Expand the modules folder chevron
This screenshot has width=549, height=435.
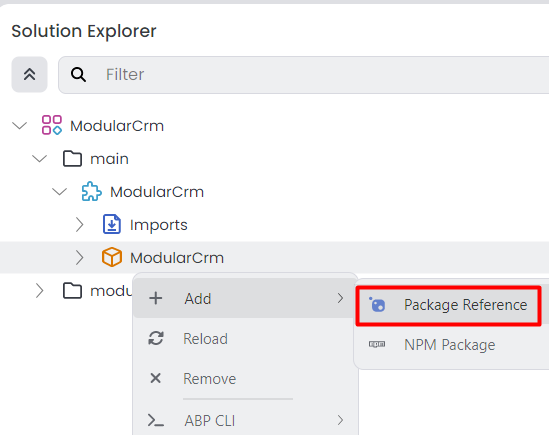(x=40, y=291)
